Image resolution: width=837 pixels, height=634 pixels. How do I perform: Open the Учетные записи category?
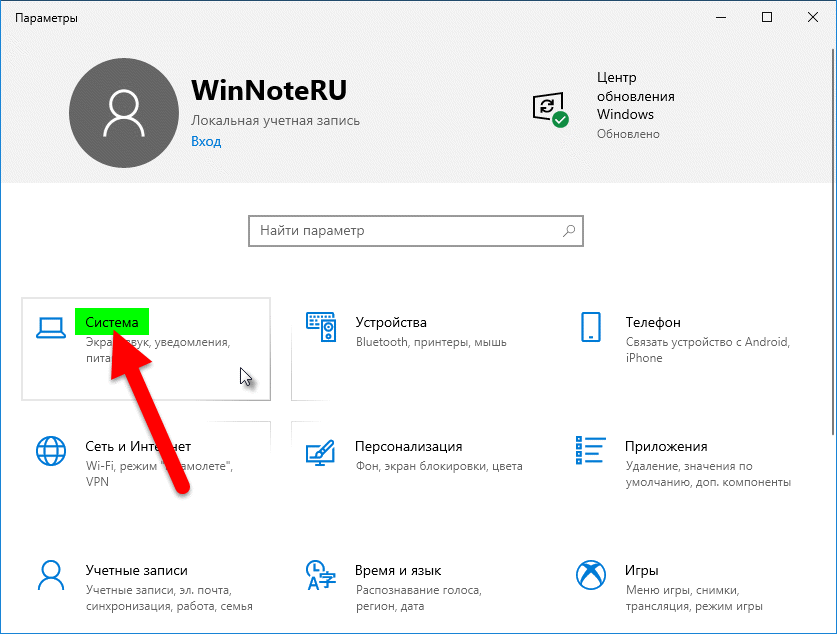137,570
